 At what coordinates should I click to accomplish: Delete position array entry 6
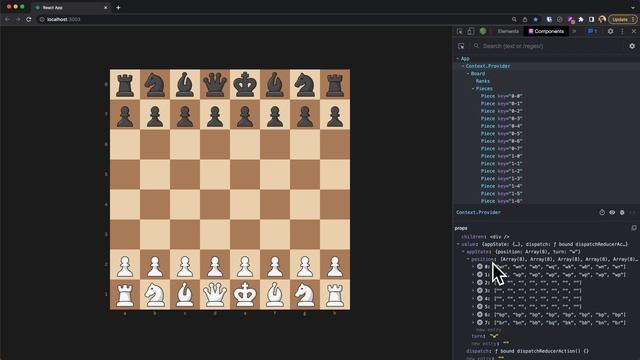point(480,315)
